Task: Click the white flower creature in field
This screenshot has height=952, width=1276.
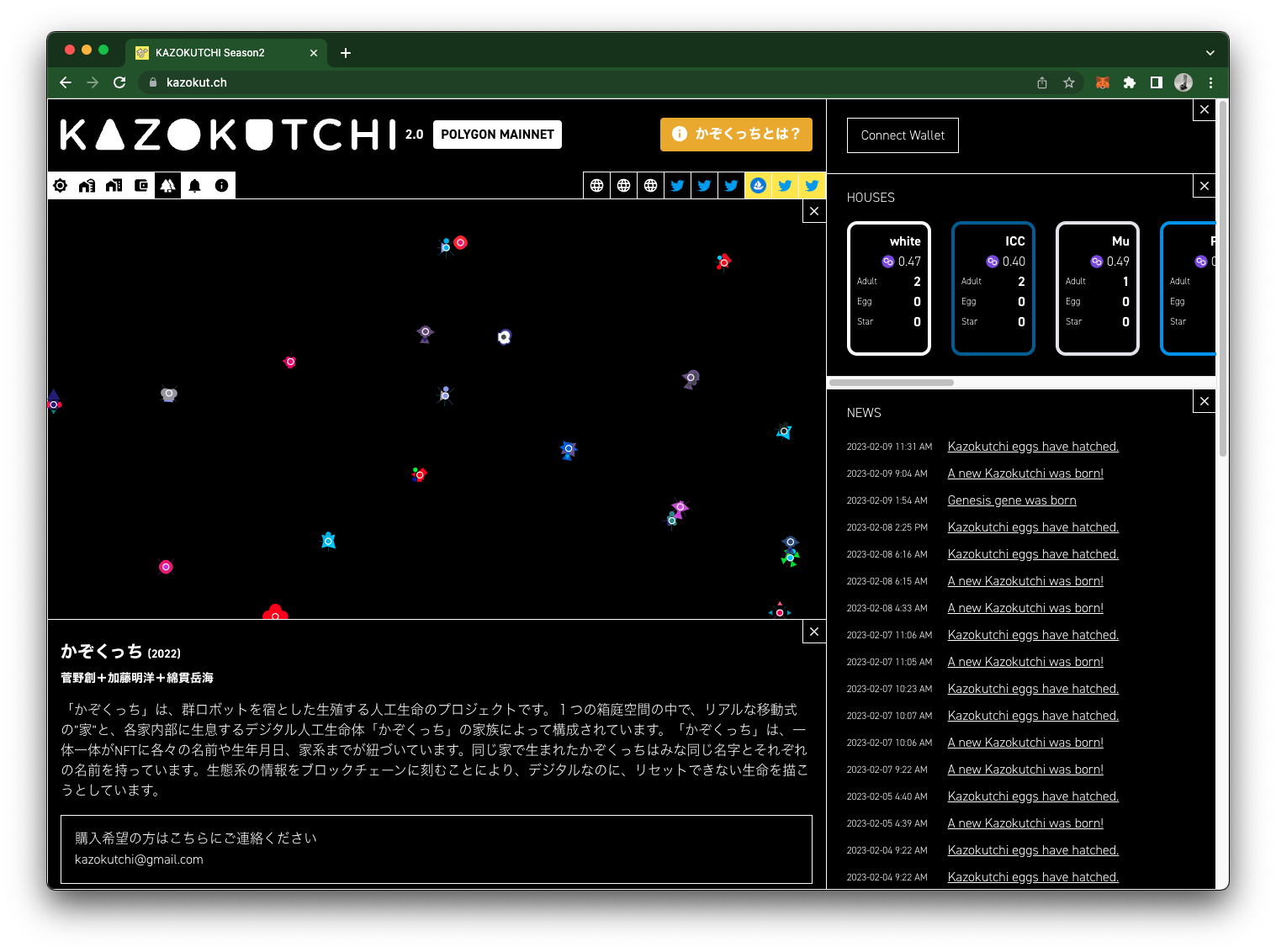Action: coord(504,337)
